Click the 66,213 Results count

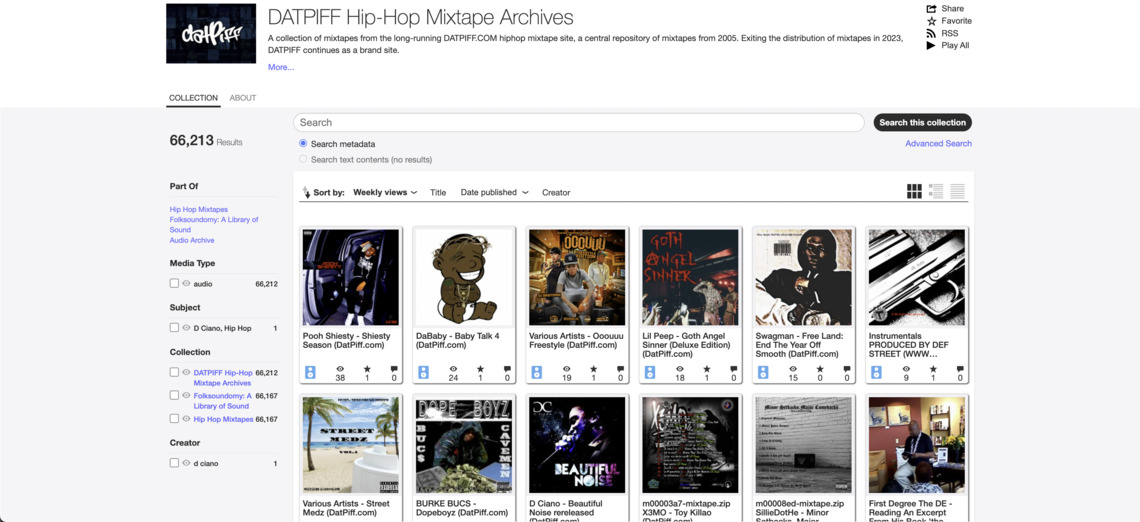click(206, 141)
